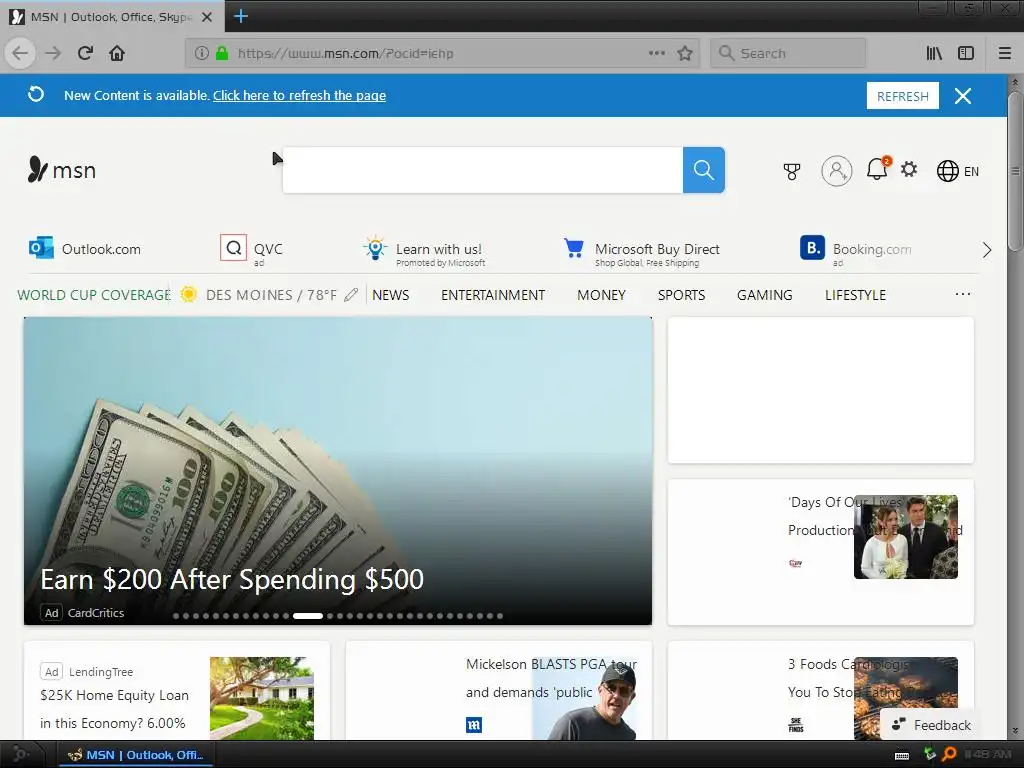Open the Booking.com shortcut

pos(856,251)
